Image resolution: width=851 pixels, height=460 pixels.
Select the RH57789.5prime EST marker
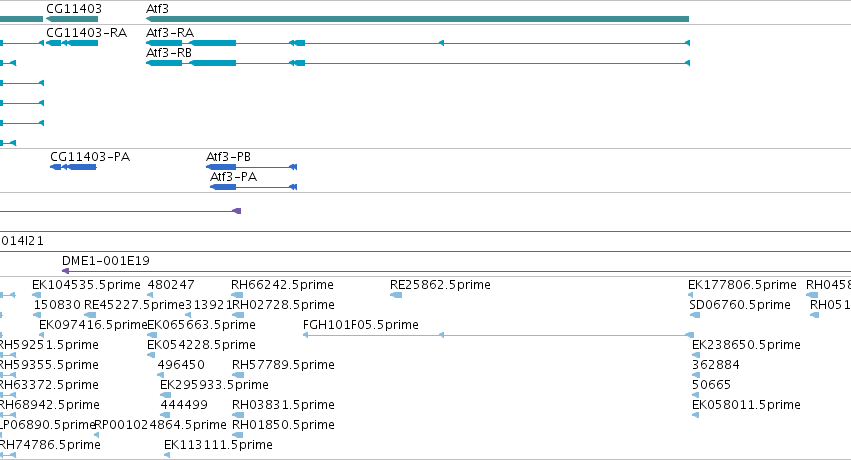click(x=238, y=375)
